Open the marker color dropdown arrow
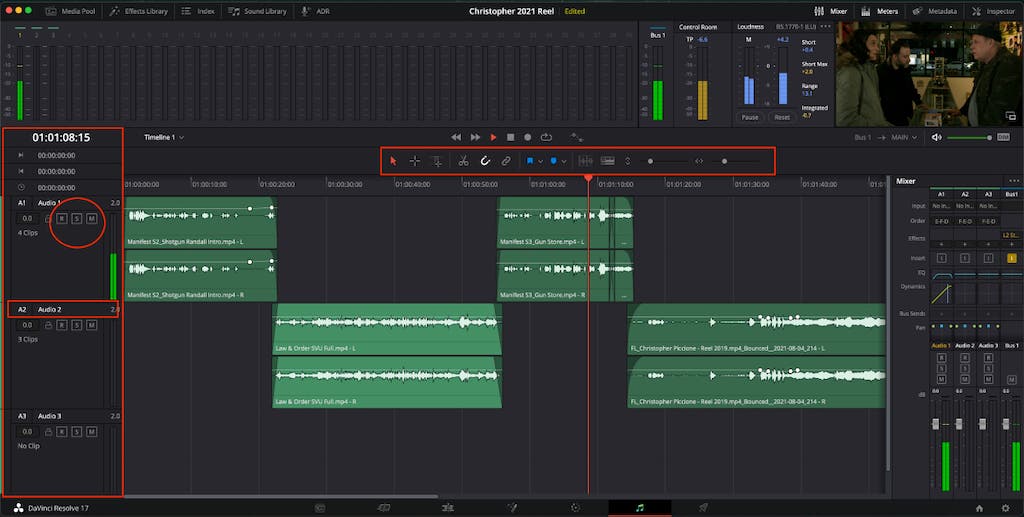Viewport: 1024px width, 517px height. pyautogui.click(x=564, y=161)
